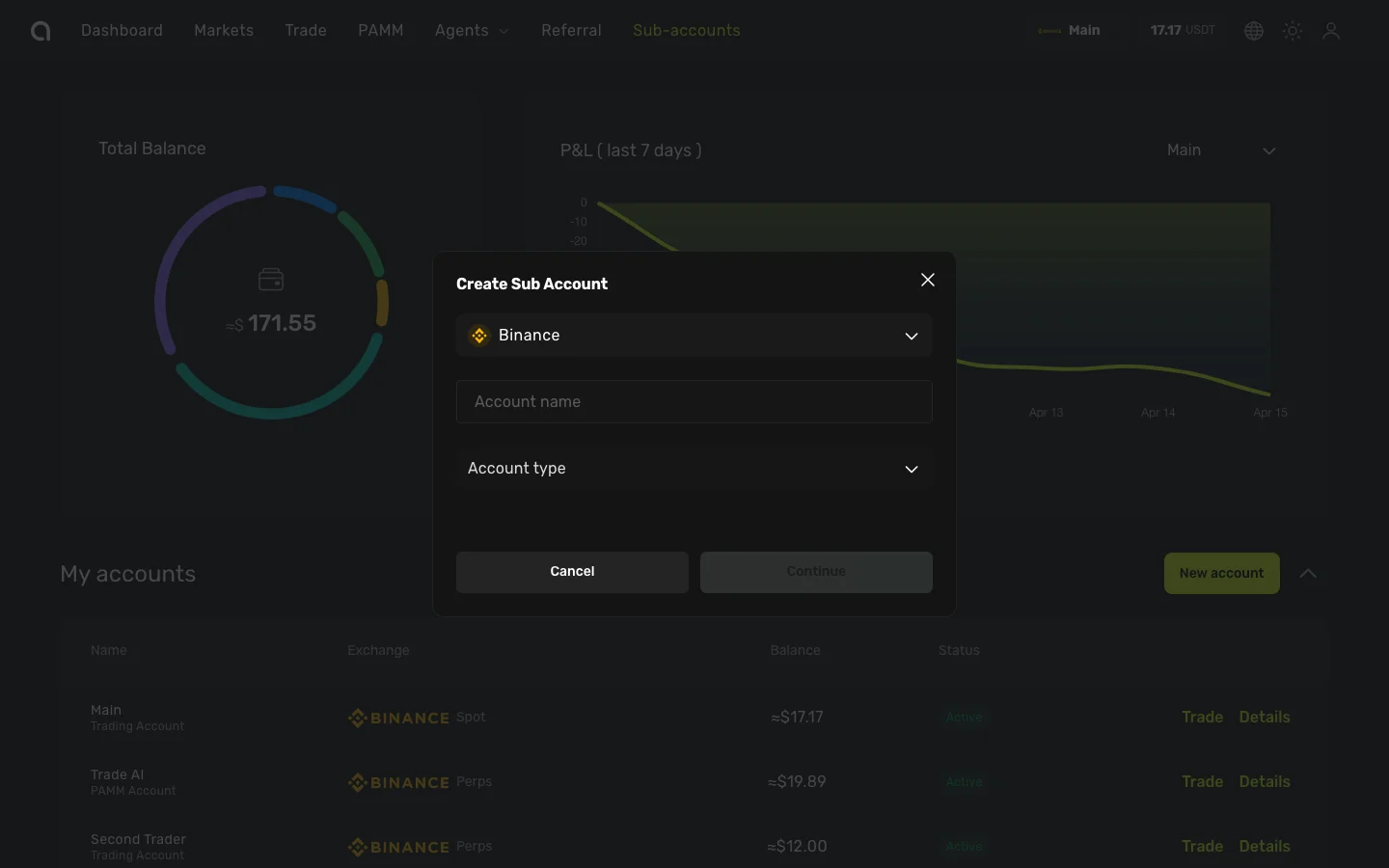
Task: Type in the Account name field
Action: 694,402
